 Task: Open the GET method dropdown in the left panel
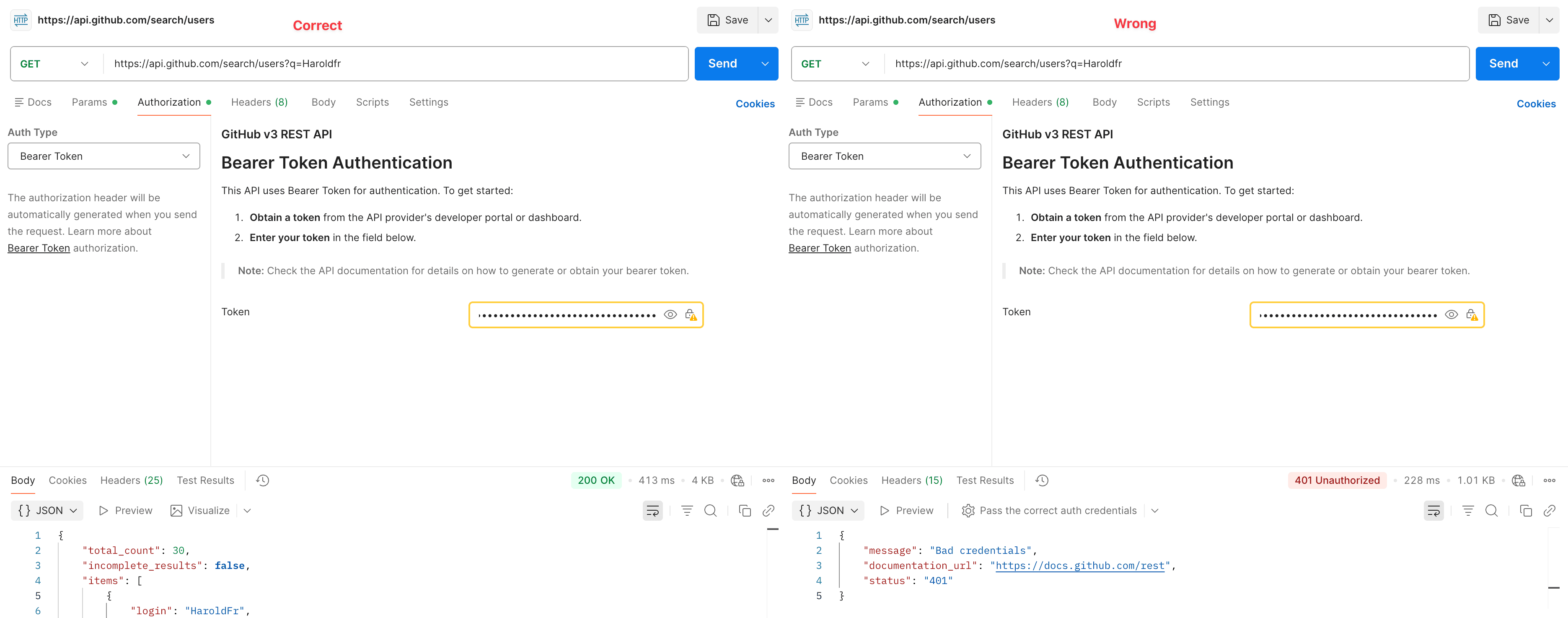[55, 64]
